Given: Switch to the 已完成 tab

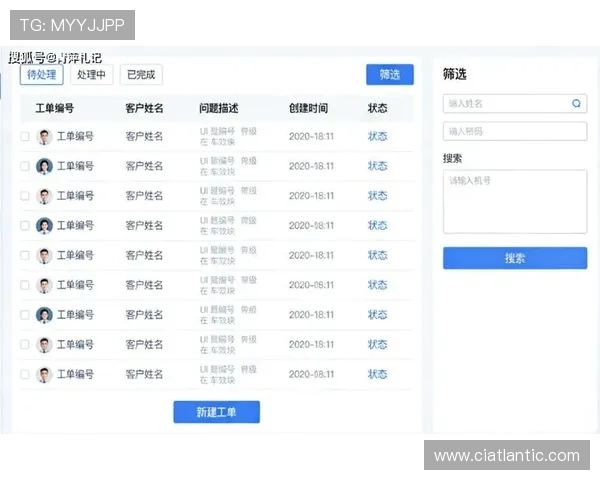Looking at the screenshot, I should click(141, 75).
